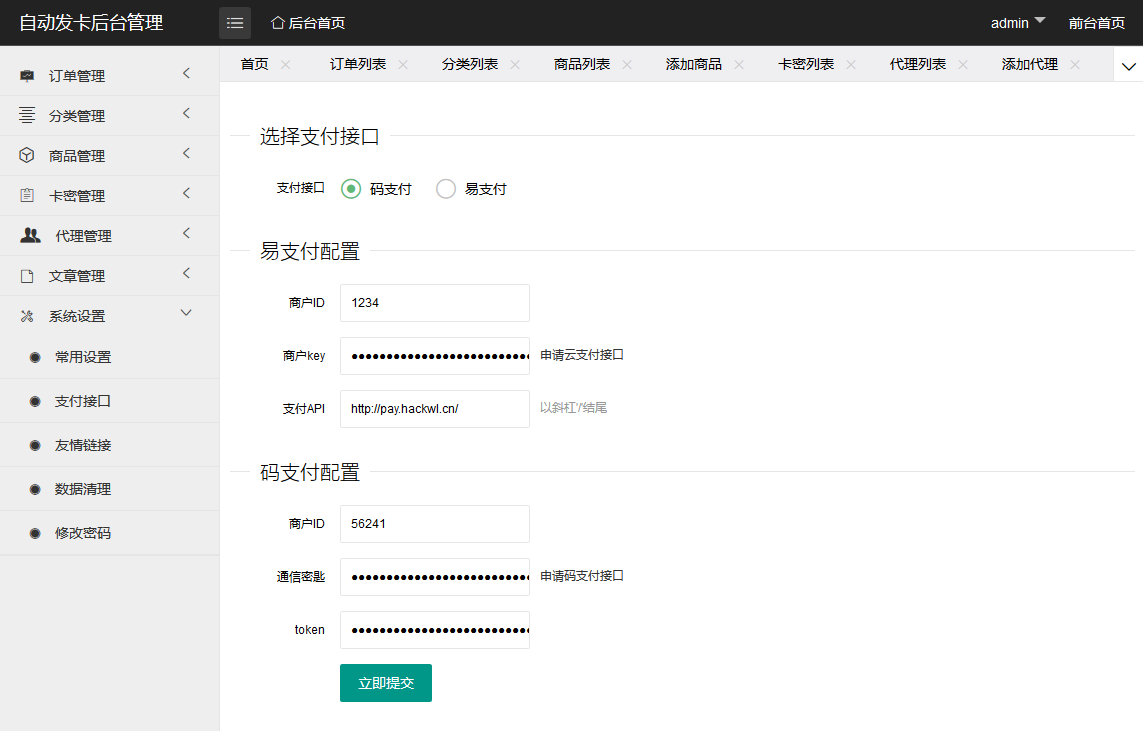Close the 订单列表 tab

click(x=403, y=64)
